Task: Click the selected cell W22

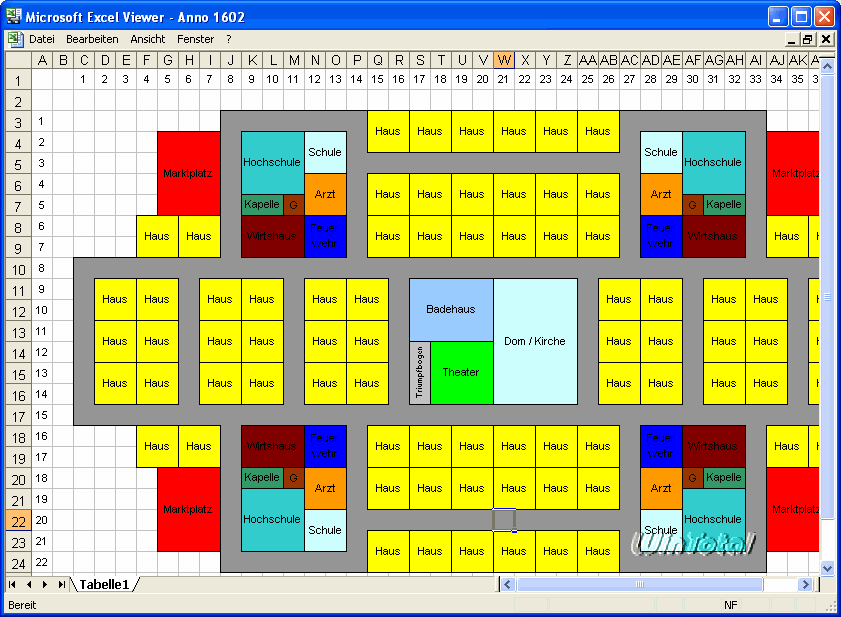Action: (x=504, y=520)
